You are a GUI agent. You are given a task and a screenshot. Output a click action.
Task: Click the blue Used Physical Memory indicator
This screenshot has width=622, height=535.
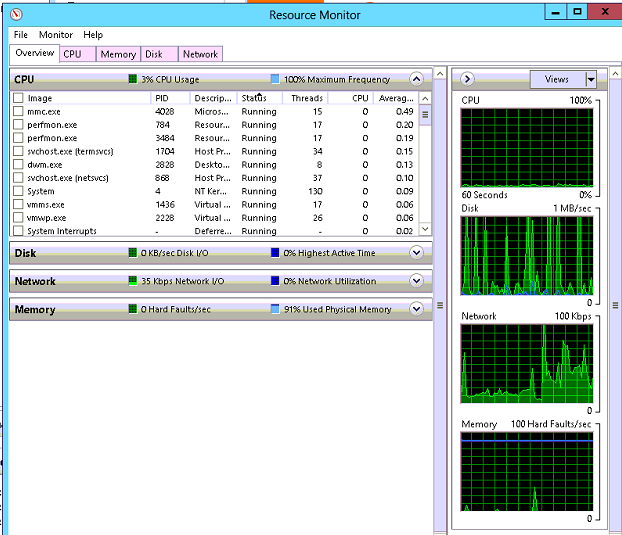[275, 309]
